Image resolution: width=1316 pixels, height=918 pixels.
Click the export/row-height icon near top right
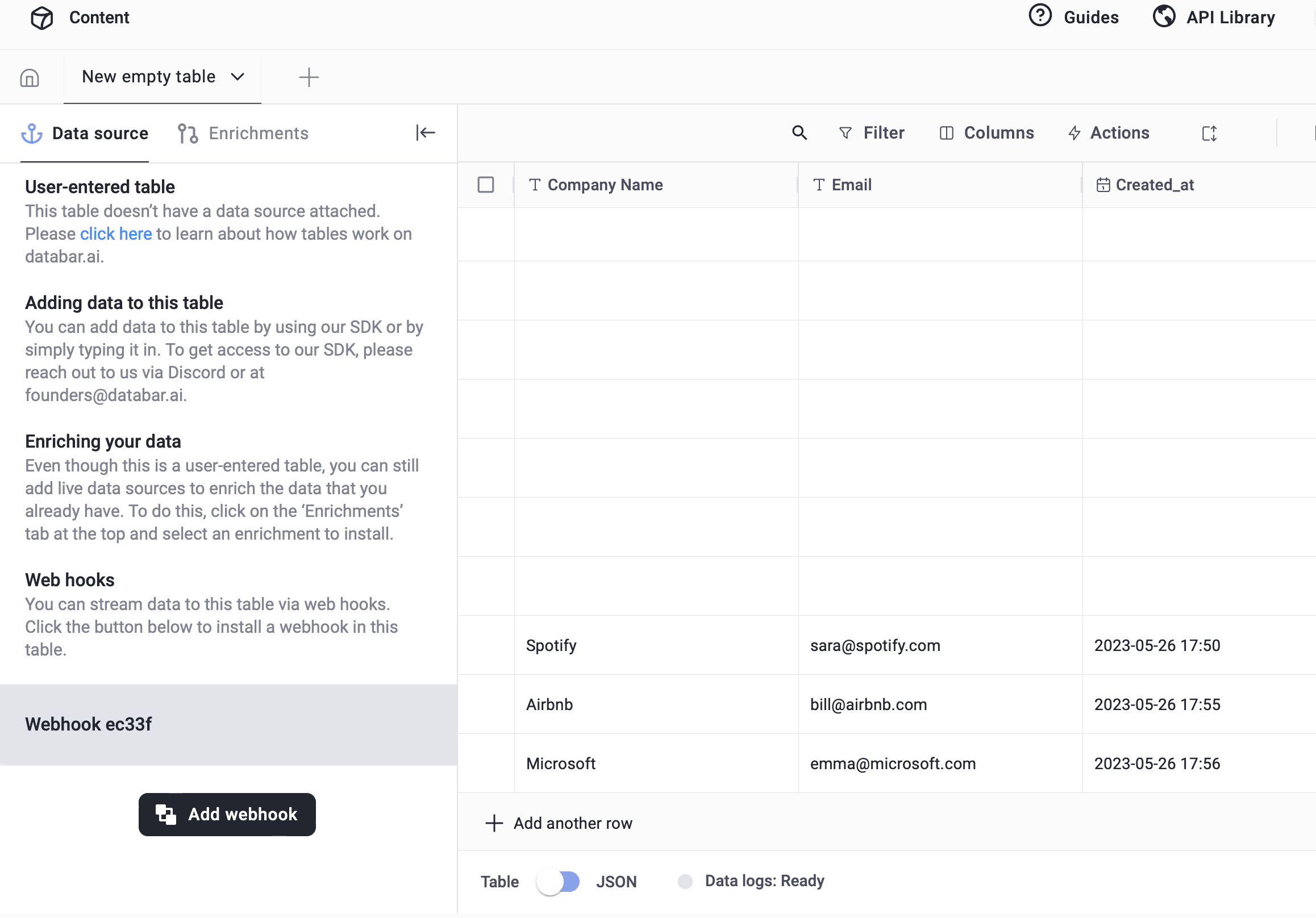tap(1209, 133)
